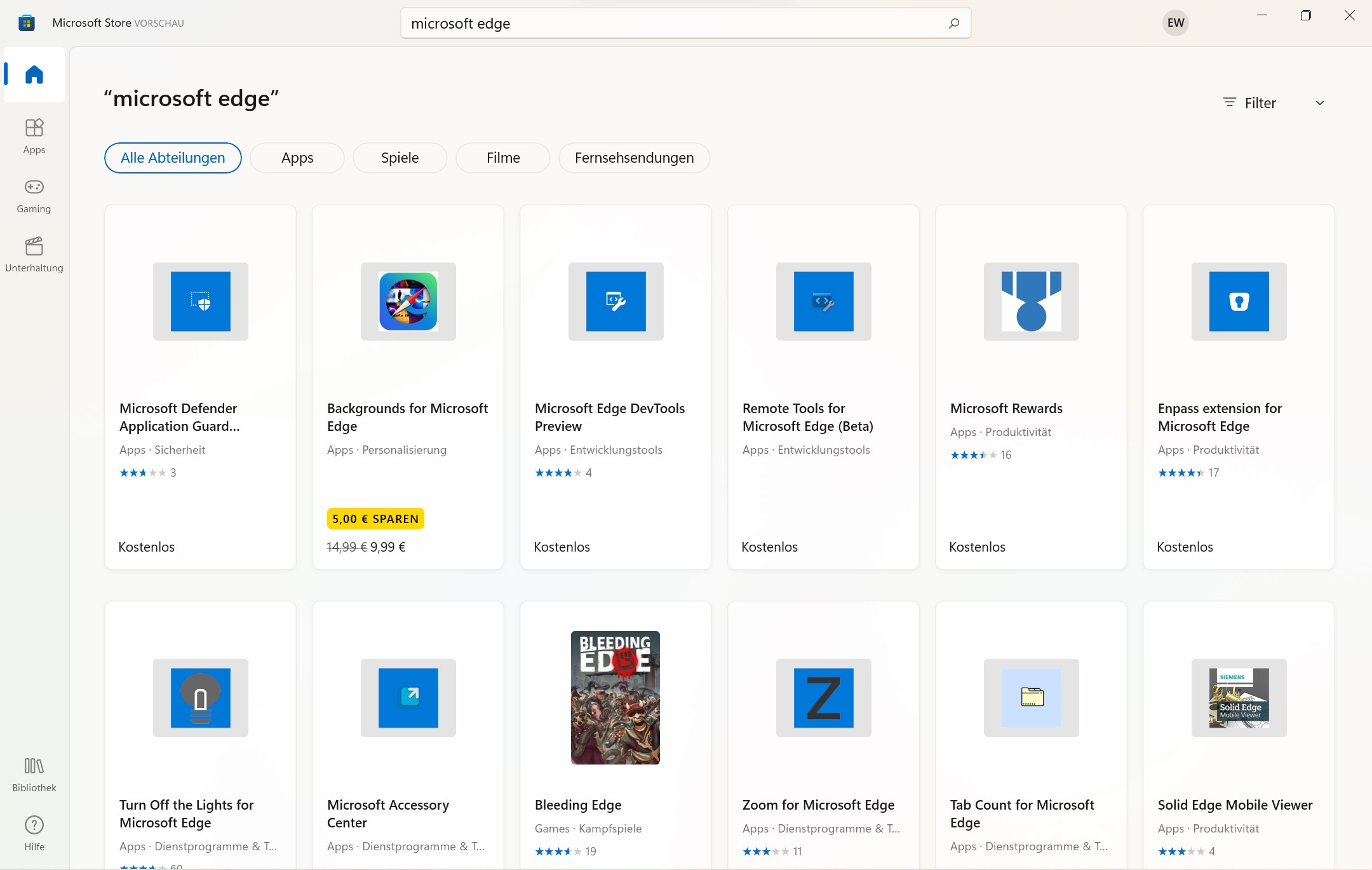The width and height of the screenshot is (1372, 870).
Task: Open Enpass extension for Microsoft Edge title
Action: (1220, 417)
